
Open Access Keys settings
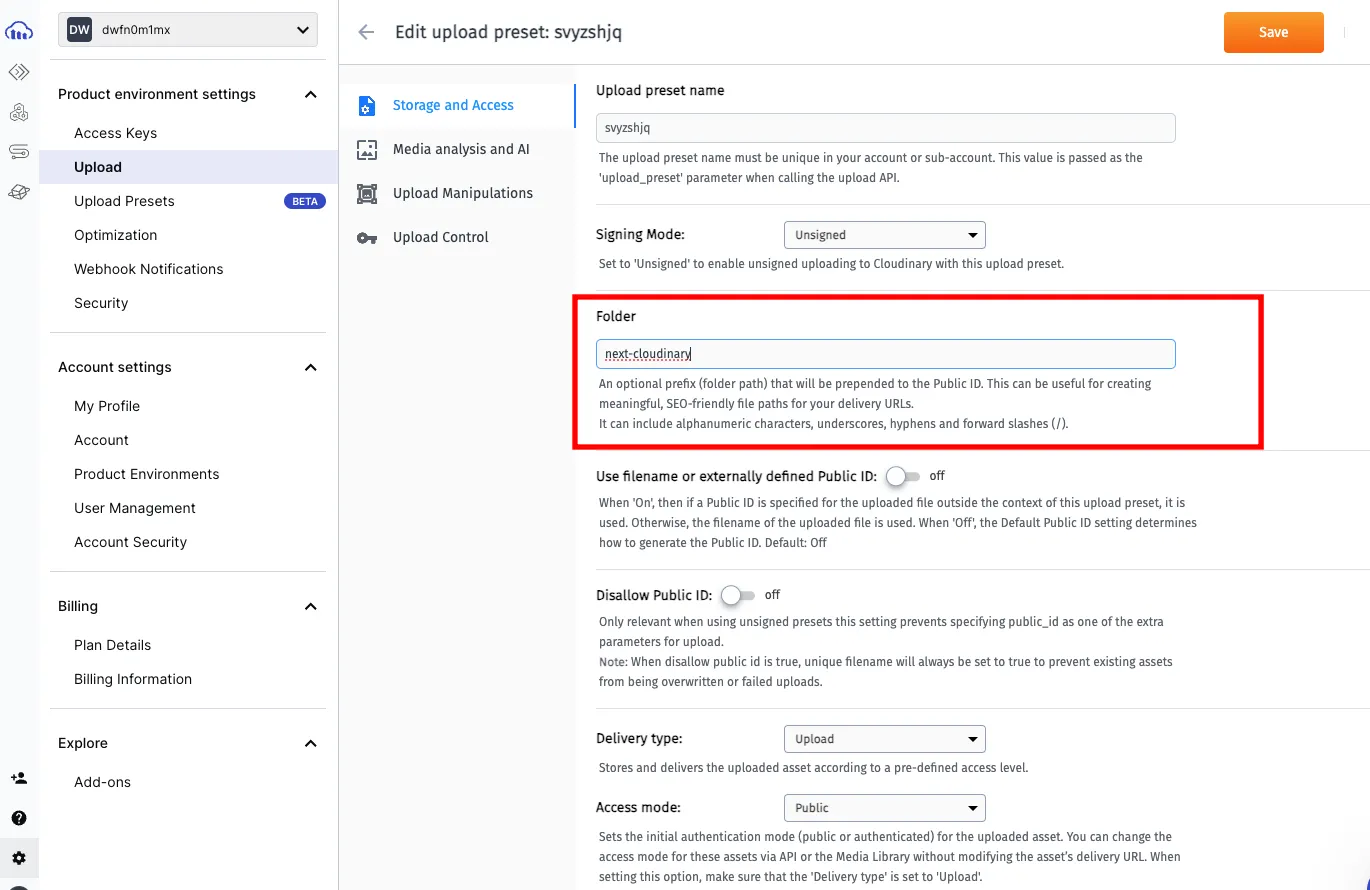point(115,133)
